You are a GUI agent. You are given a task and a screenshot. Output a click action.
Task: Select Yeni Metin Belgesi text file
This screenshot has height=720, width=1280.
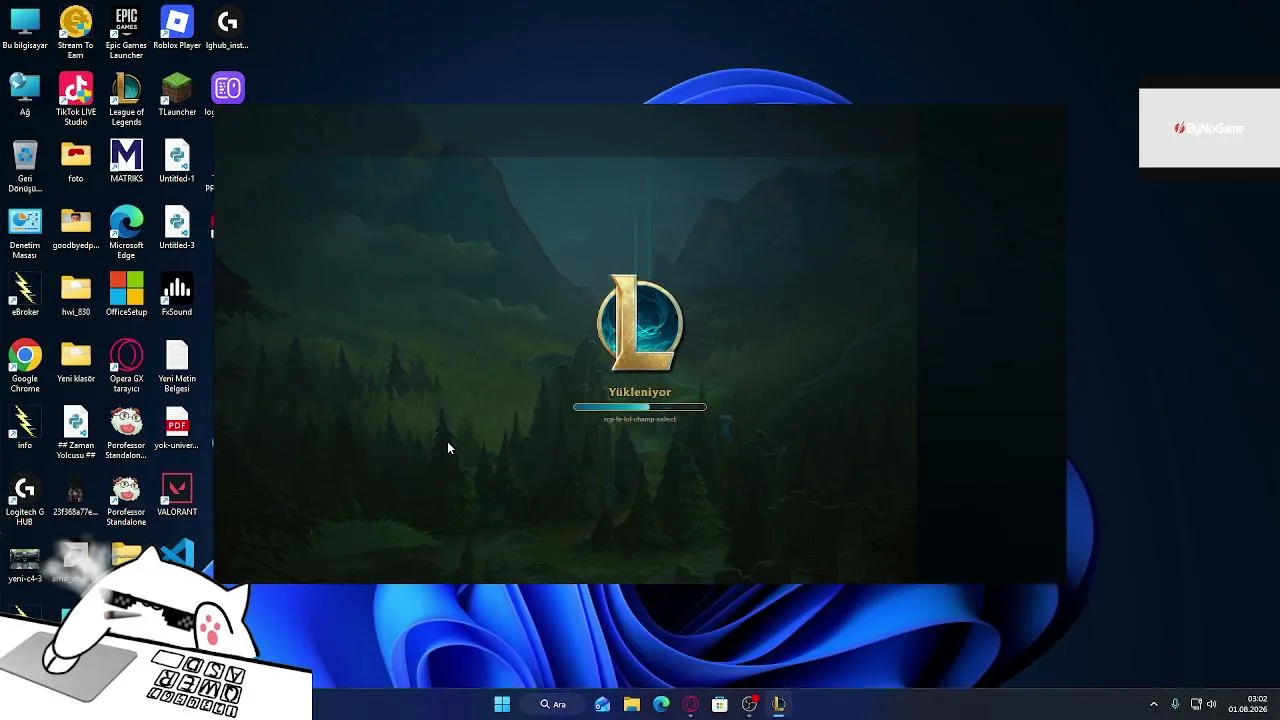click(x=177, y=366)
